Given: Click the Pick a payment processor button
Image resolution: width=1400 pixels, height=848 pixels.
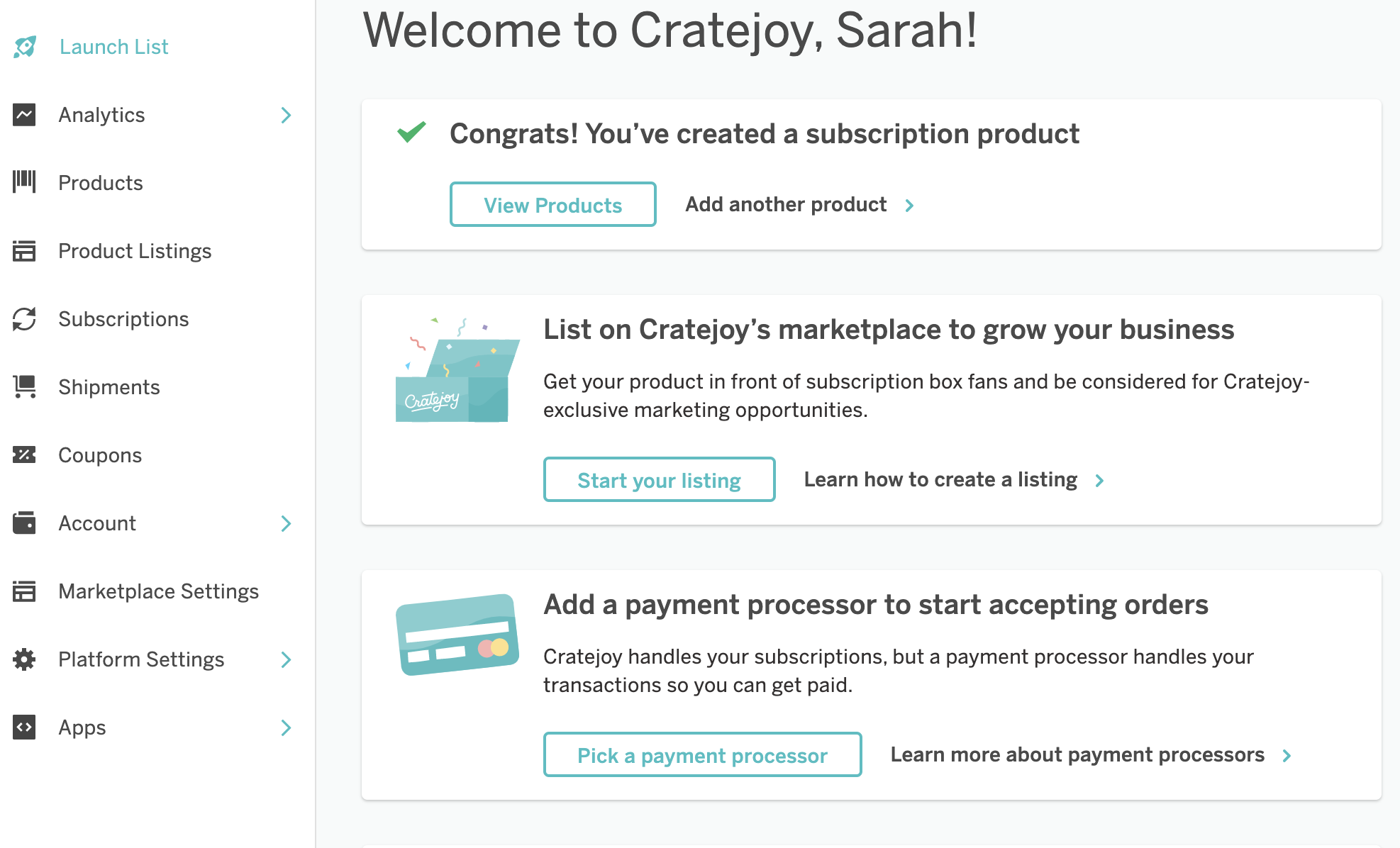Looking at the screenshot, I should coord(702,755).
